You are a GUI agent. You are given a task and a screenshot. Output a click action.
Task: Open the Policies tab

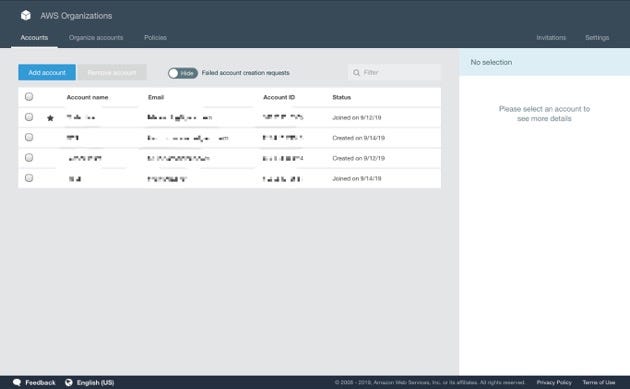pyautogui.click(x=155, y=37)
